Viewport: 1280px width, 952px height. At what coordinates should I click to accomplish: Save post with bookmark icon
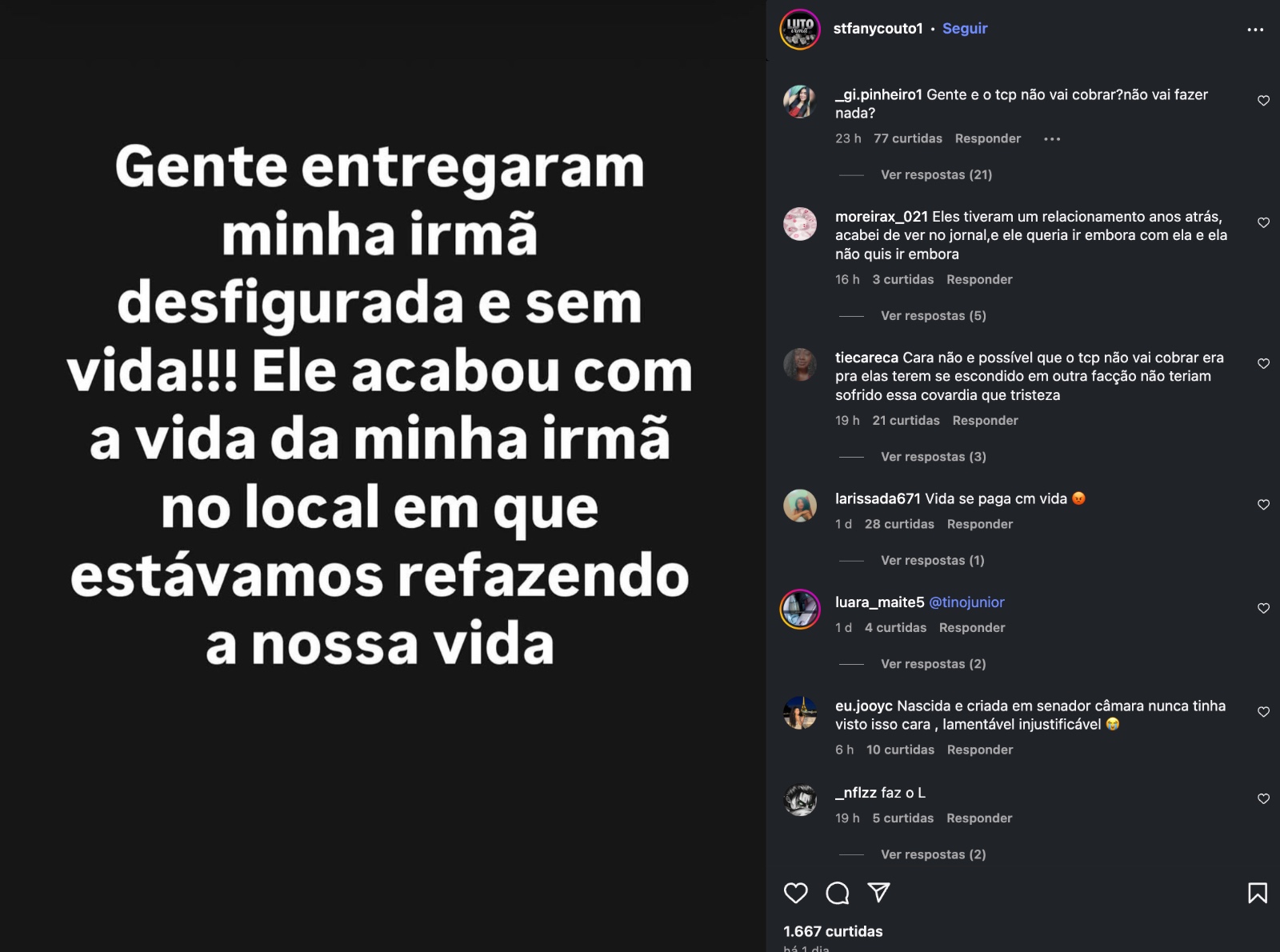pyautogui.click(x=1258, y=893)
